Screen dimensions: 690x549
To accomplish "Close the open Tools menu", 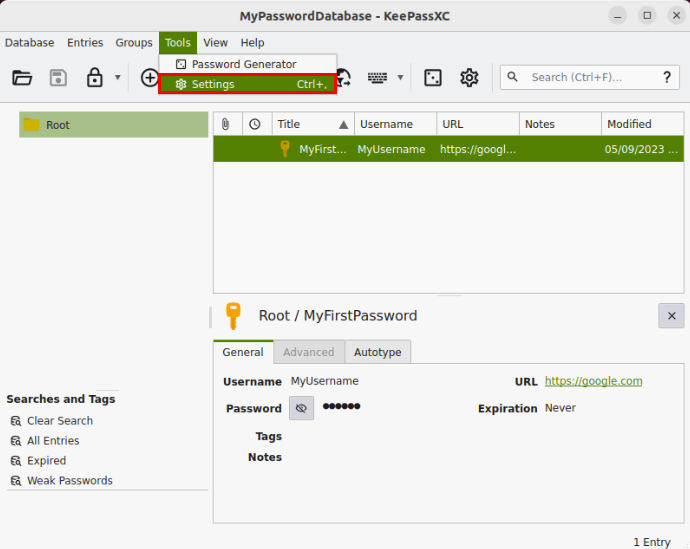I will [x=178, y=43].
